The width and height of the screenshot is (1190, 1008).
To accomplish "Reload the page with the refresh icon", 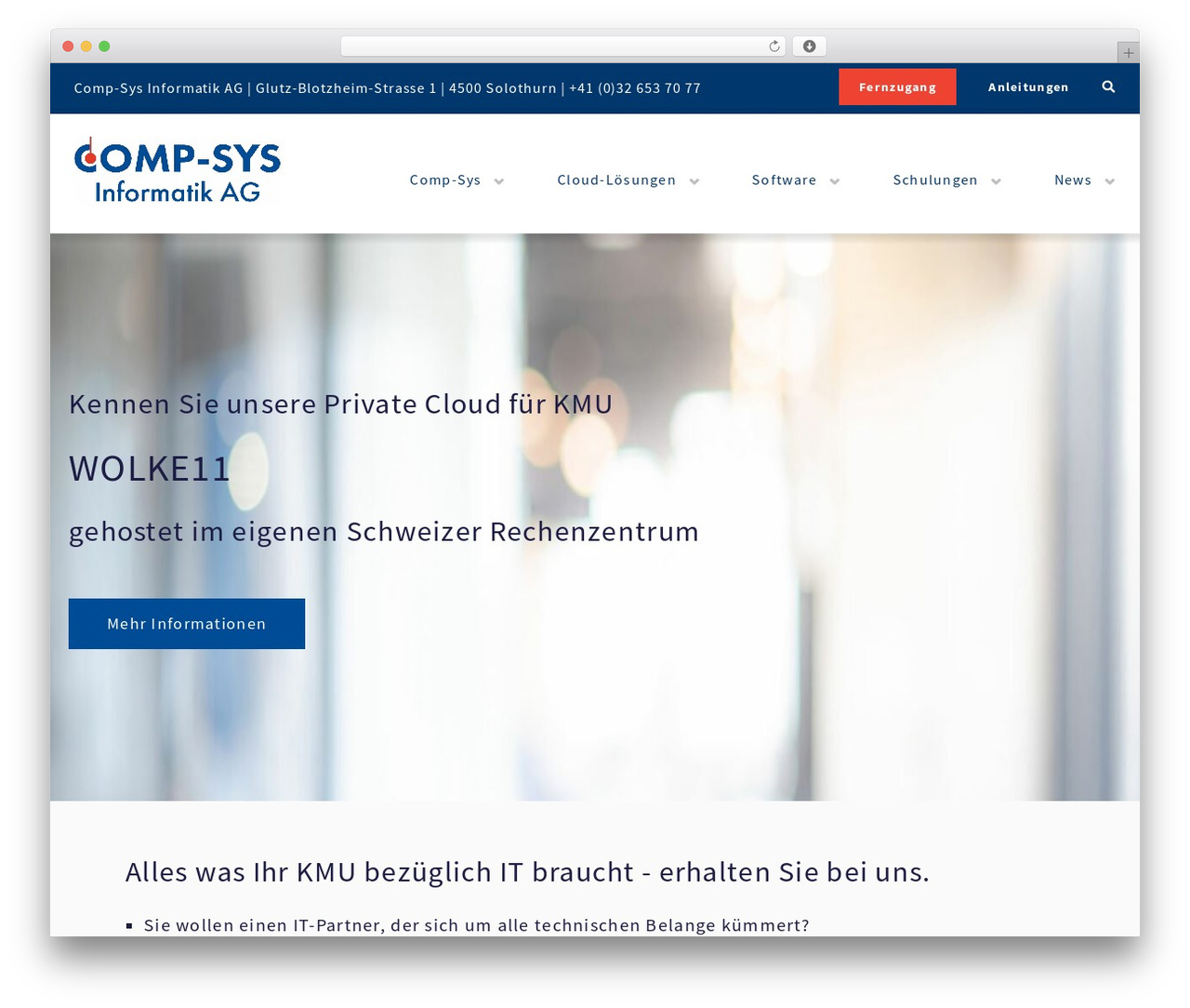I will pyautogui.click(x=774, y=46).
